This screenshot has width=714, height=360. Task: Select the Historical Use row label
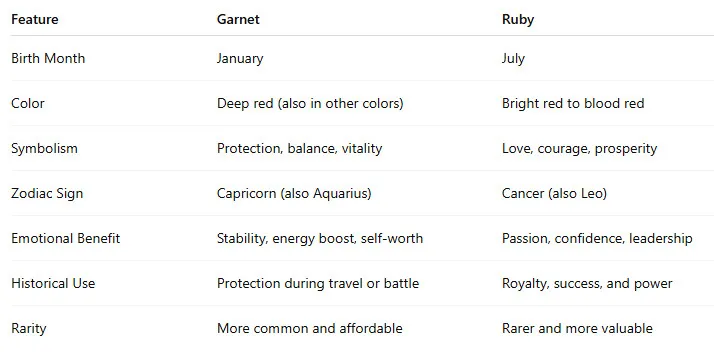(53, 284)
